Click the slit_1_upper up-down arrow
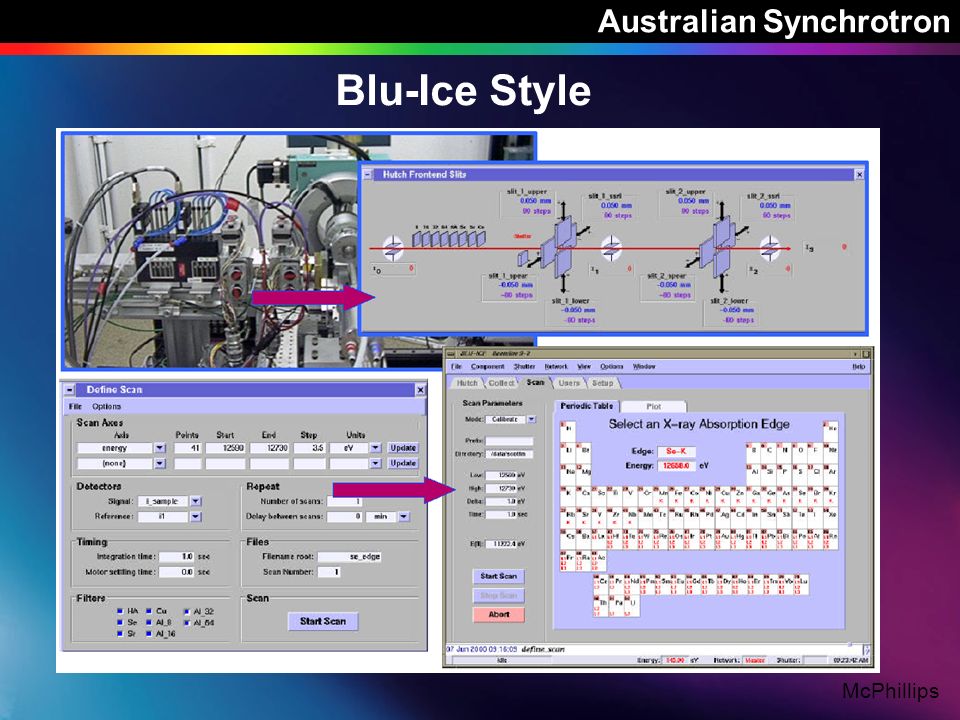 [x=563, y=211]
